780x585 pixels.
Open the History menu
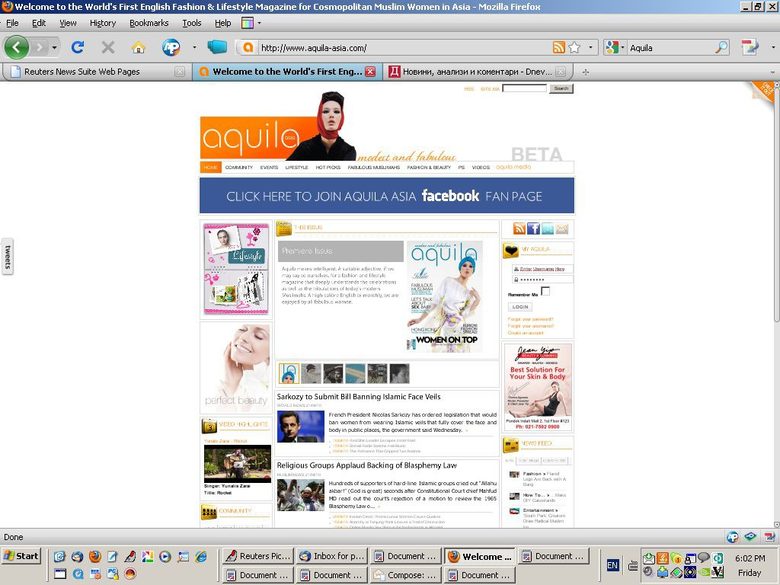102,23
